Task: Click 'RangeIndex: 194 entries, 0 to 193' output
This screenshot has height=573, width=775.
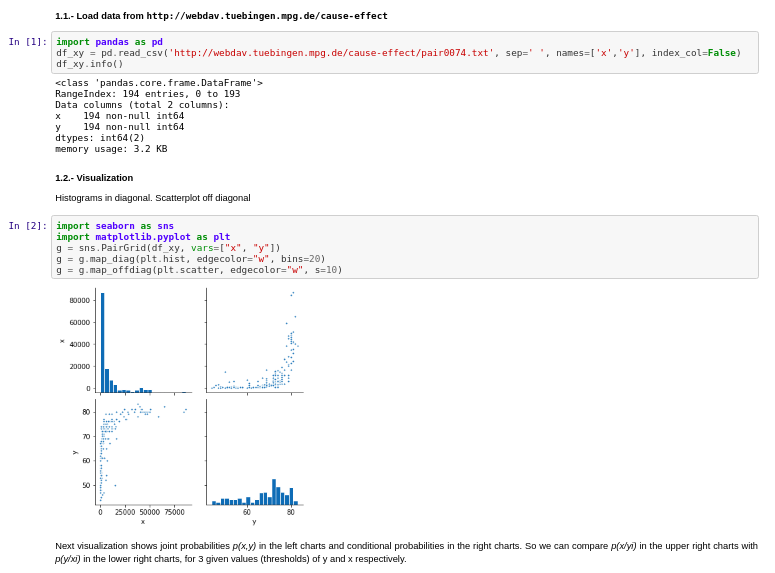Action: [148, 94]
